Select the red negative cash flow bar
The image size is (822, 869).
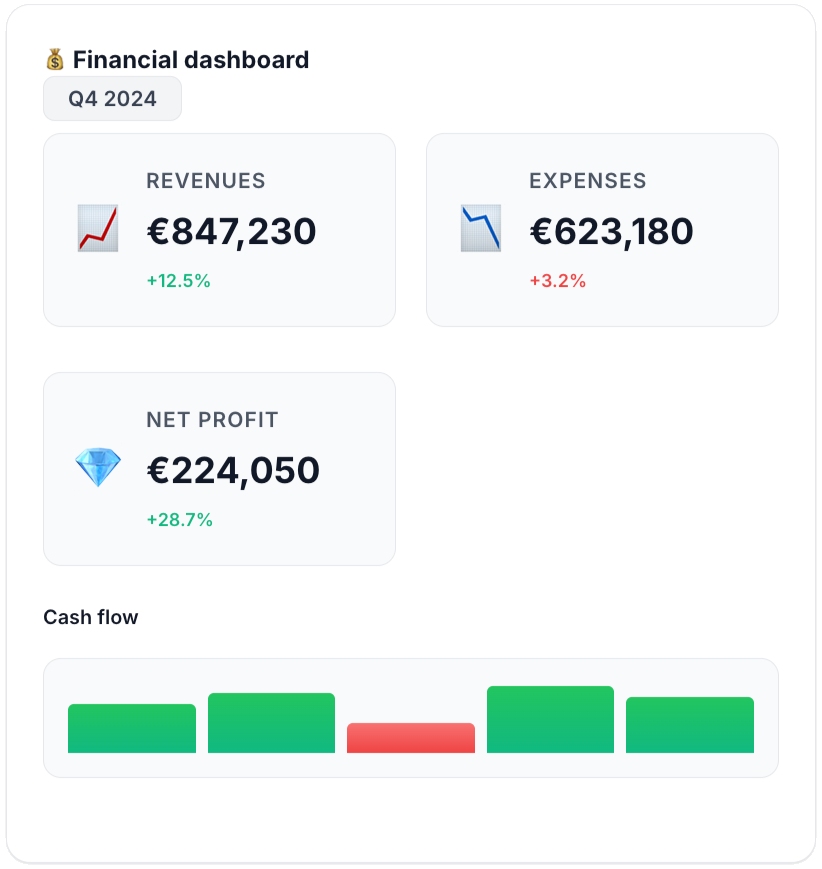[411, 738]
